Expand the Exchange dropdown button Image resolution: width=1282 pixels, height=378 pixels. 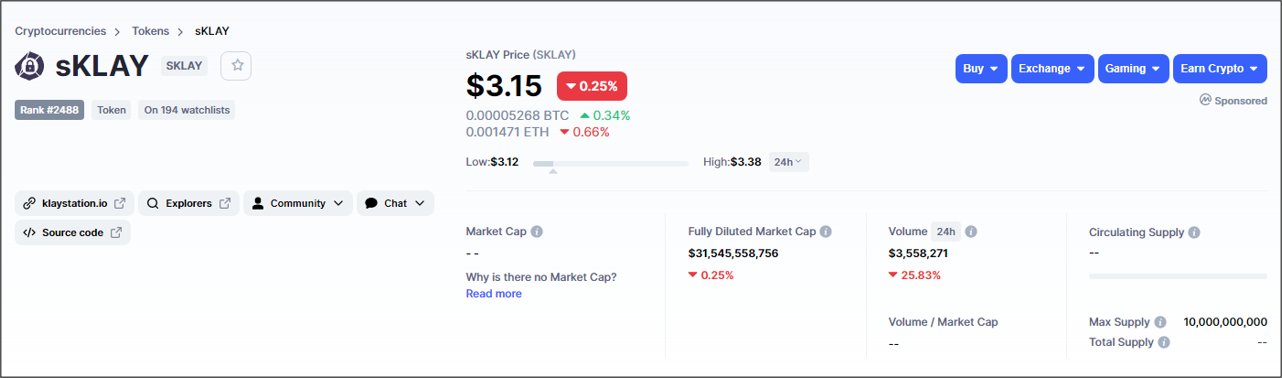coord(1053,69)
